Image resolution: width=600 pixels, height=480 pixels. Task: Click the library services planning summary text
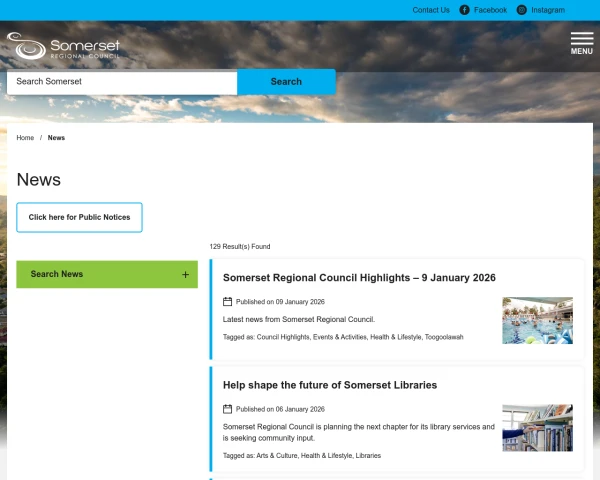click(359, 432)
